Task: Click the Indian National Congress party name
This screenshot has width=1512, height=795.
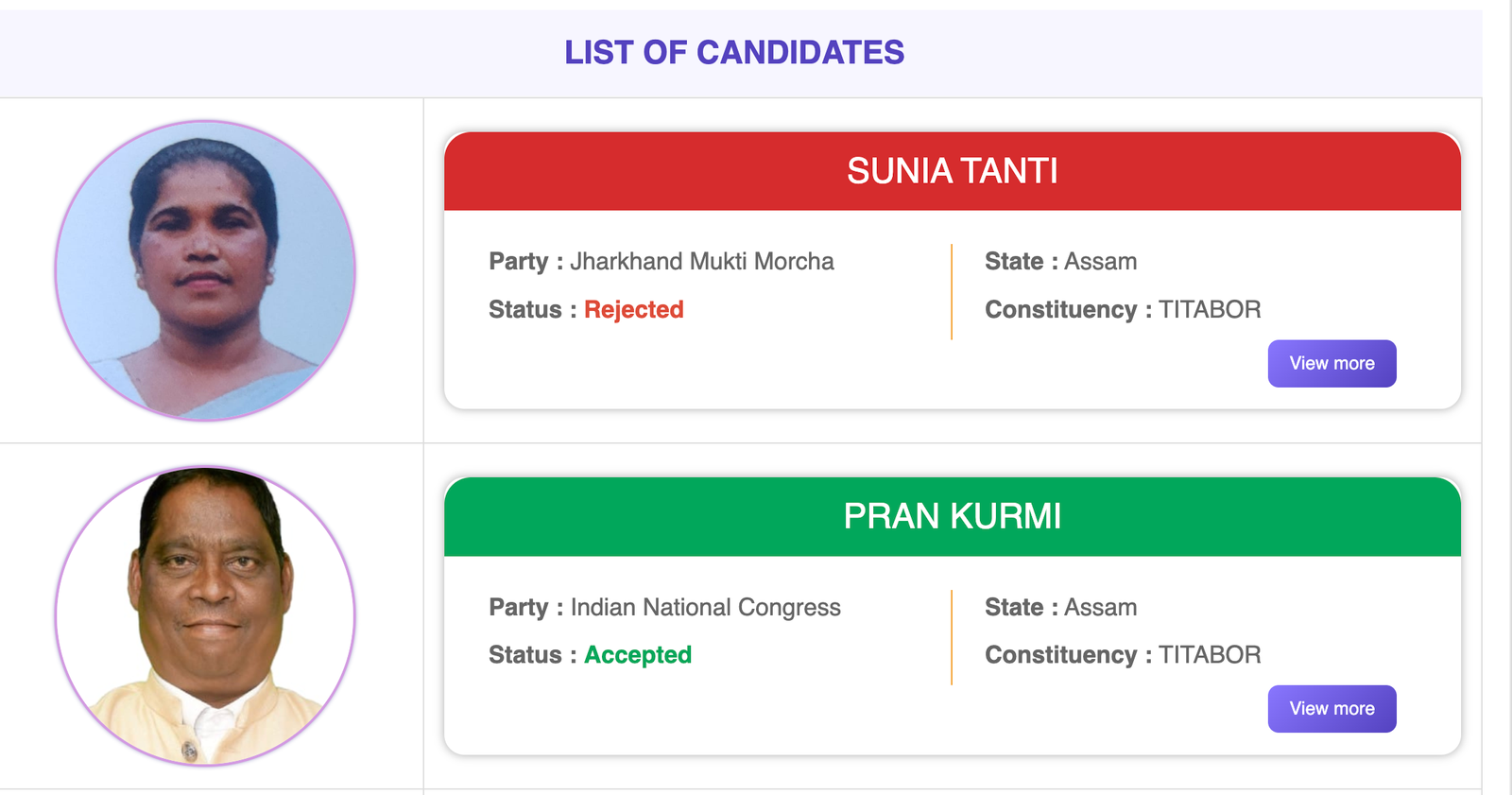Action: click(x=705, y=607)
